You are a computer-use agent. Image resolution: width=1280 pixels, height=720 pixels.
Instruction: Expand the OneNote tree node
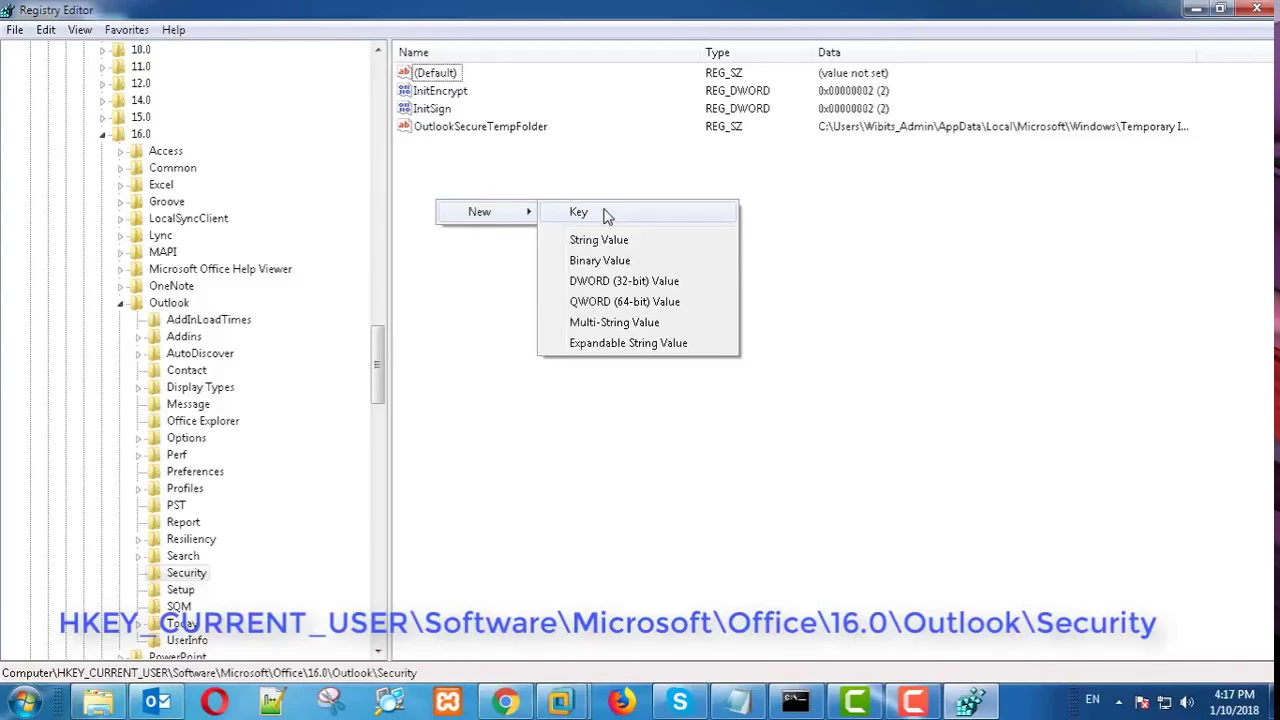click(121, 286)
